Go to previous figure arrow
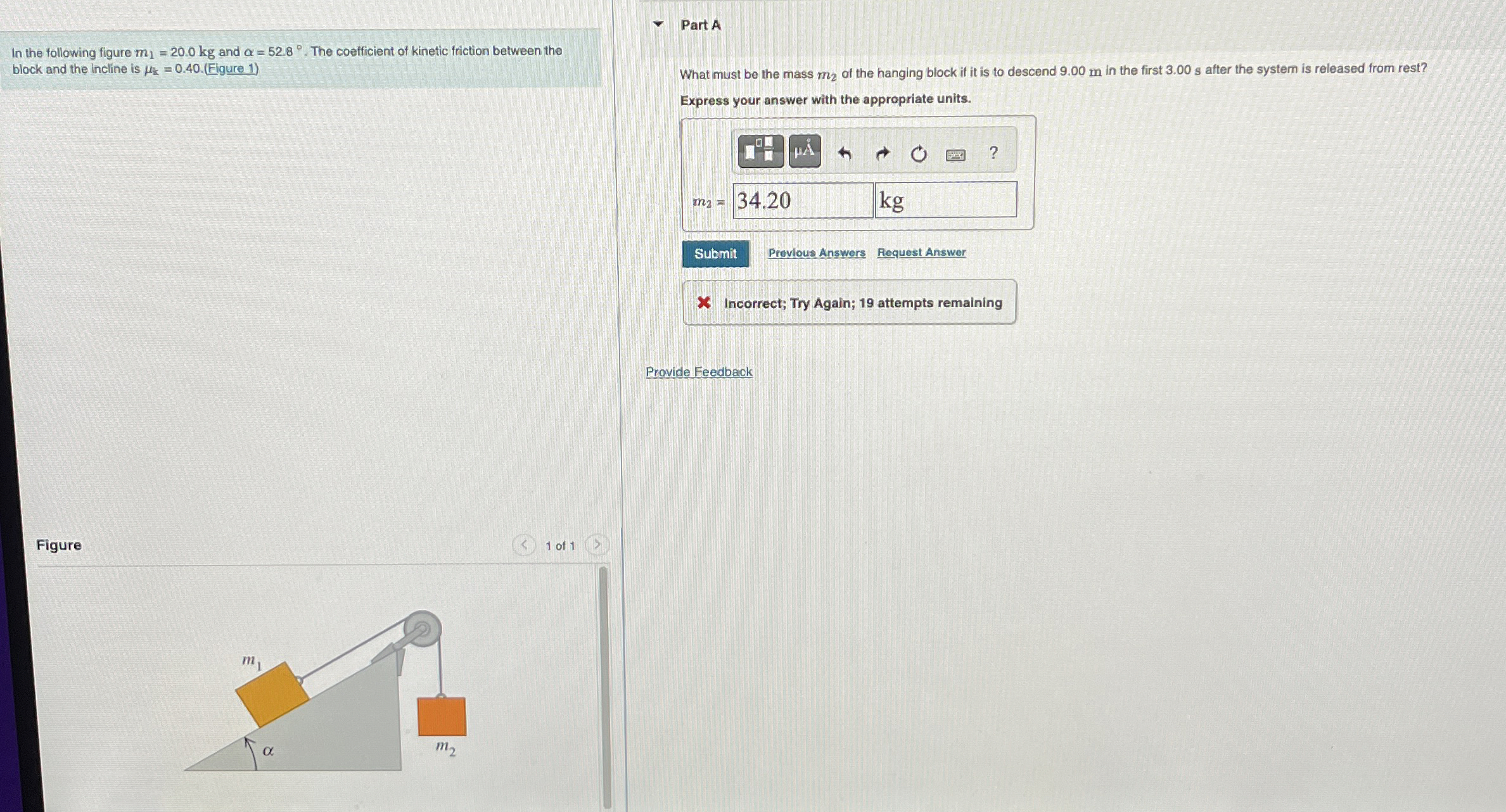Viewport: 1506px width, 812px height. pos(523,545)
